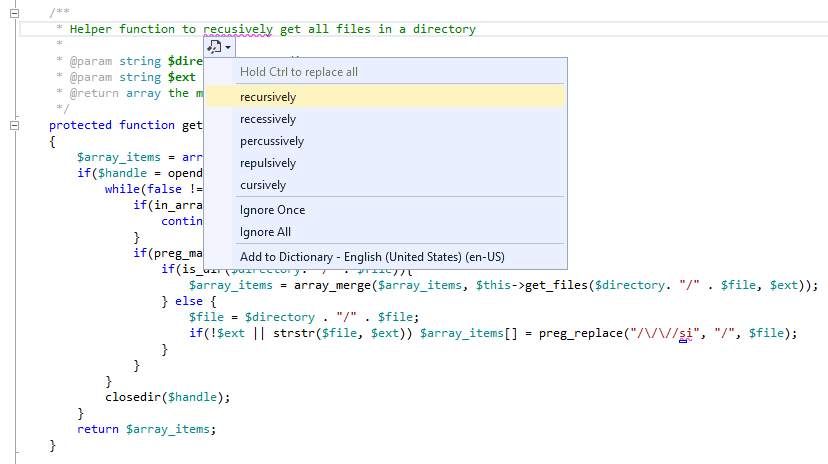Screen dimensions: 828x464
Task: Click 'closedir($handle);' line
Action: point(167,397)
